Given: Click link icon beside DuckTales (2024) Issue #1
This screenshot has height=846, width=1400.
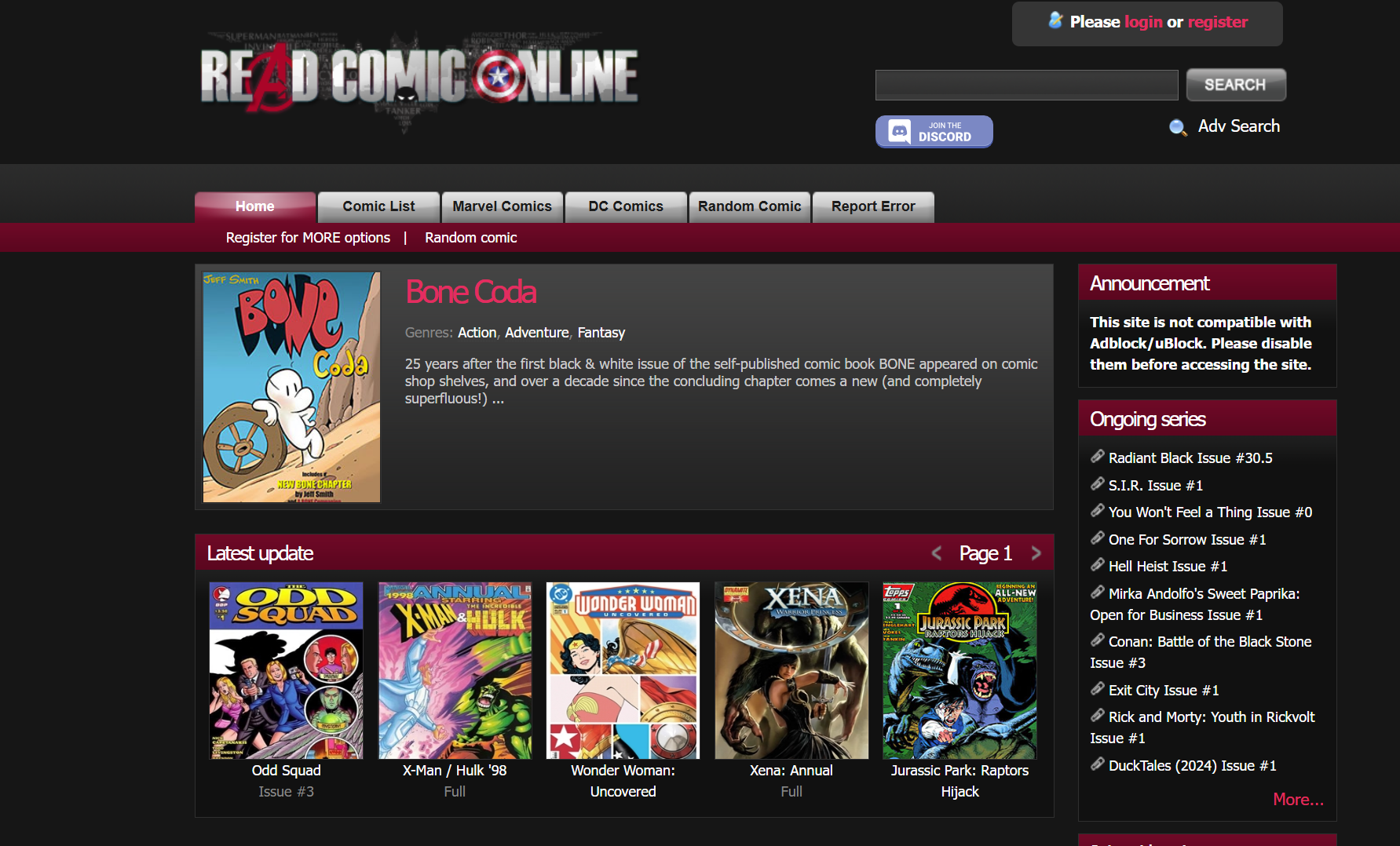Looking at the screenshot, I should pos(1098,764).
